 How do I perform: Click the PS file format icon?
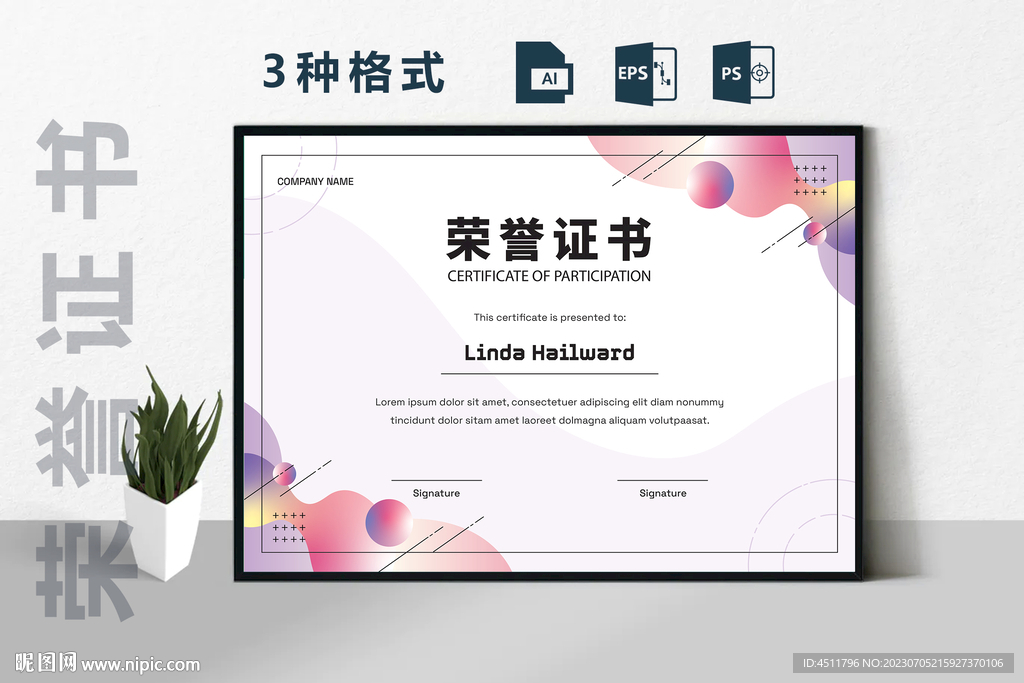point(743,72)
